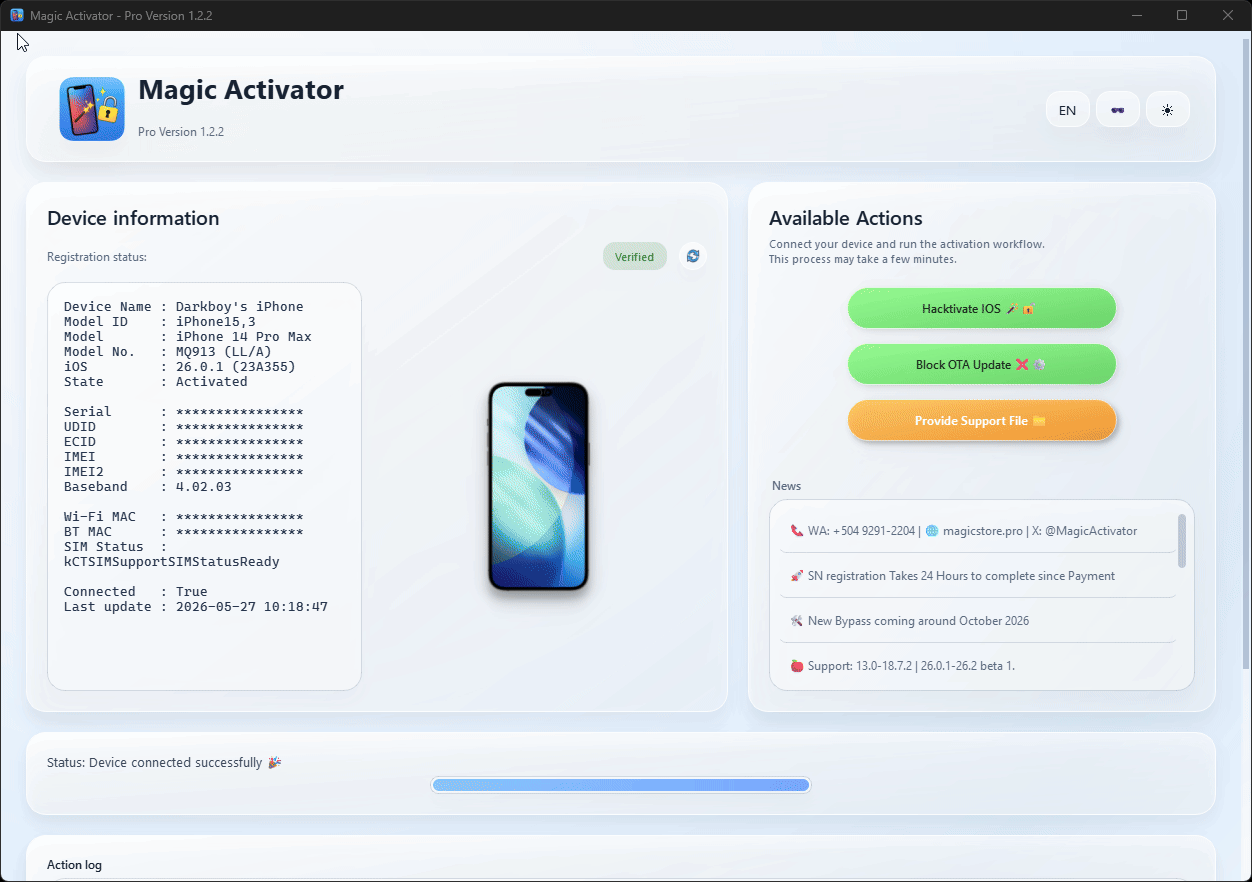
Task: Click the Magic Activator app logo
Action: [x=92, y=109]
